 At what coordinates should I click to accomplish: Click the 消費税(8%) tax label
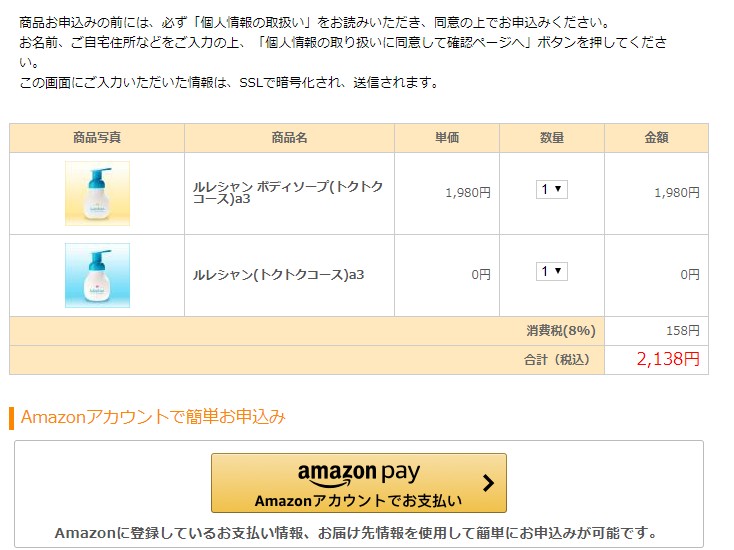(x=561, y=331)
